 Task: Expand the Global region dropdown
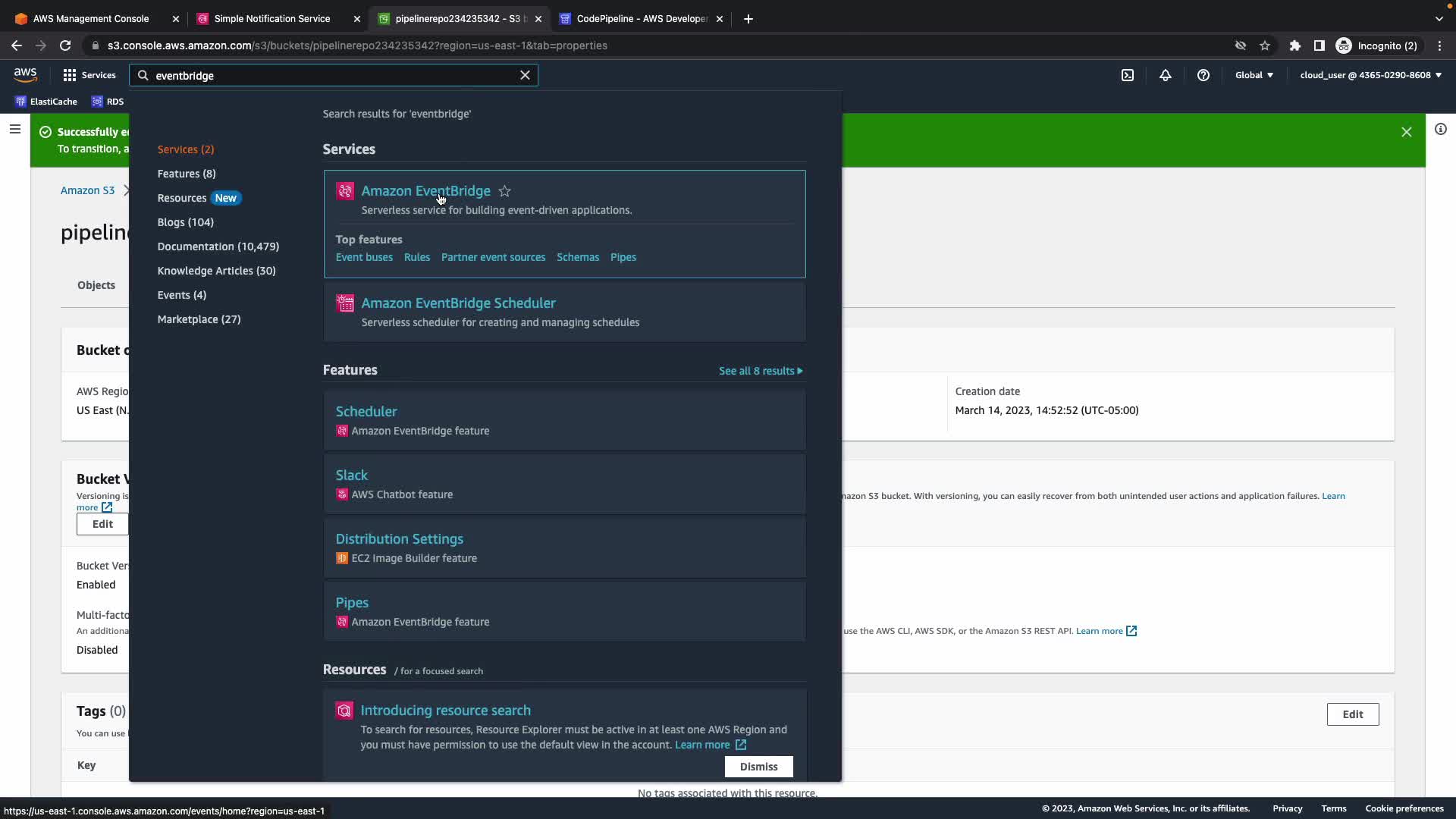click(x=1254, y=75)
